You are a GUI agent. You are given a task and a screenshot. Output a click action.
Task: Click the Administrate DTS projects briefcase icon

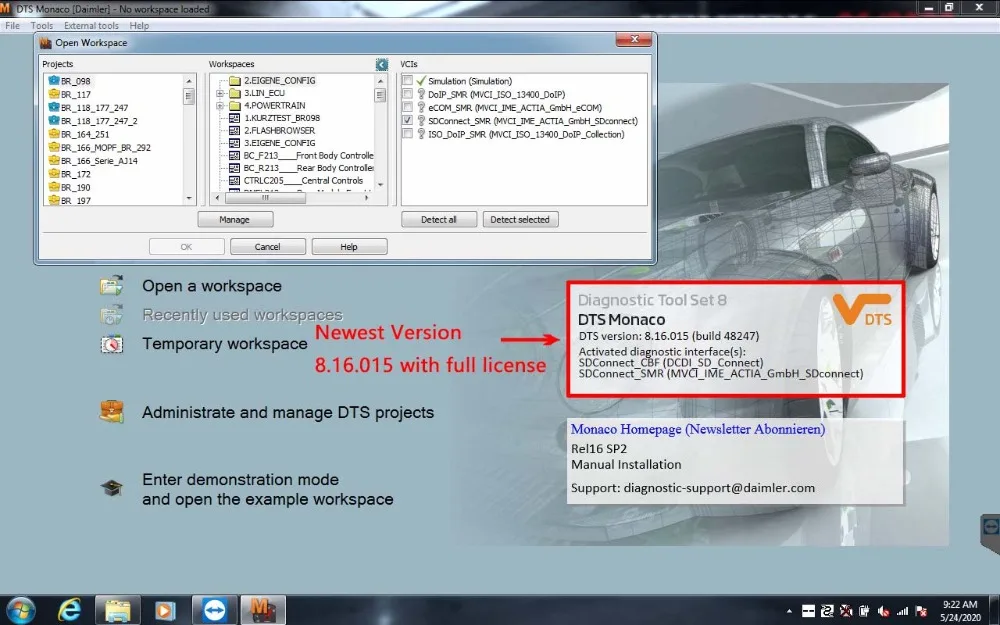click(x=112, y=411)
